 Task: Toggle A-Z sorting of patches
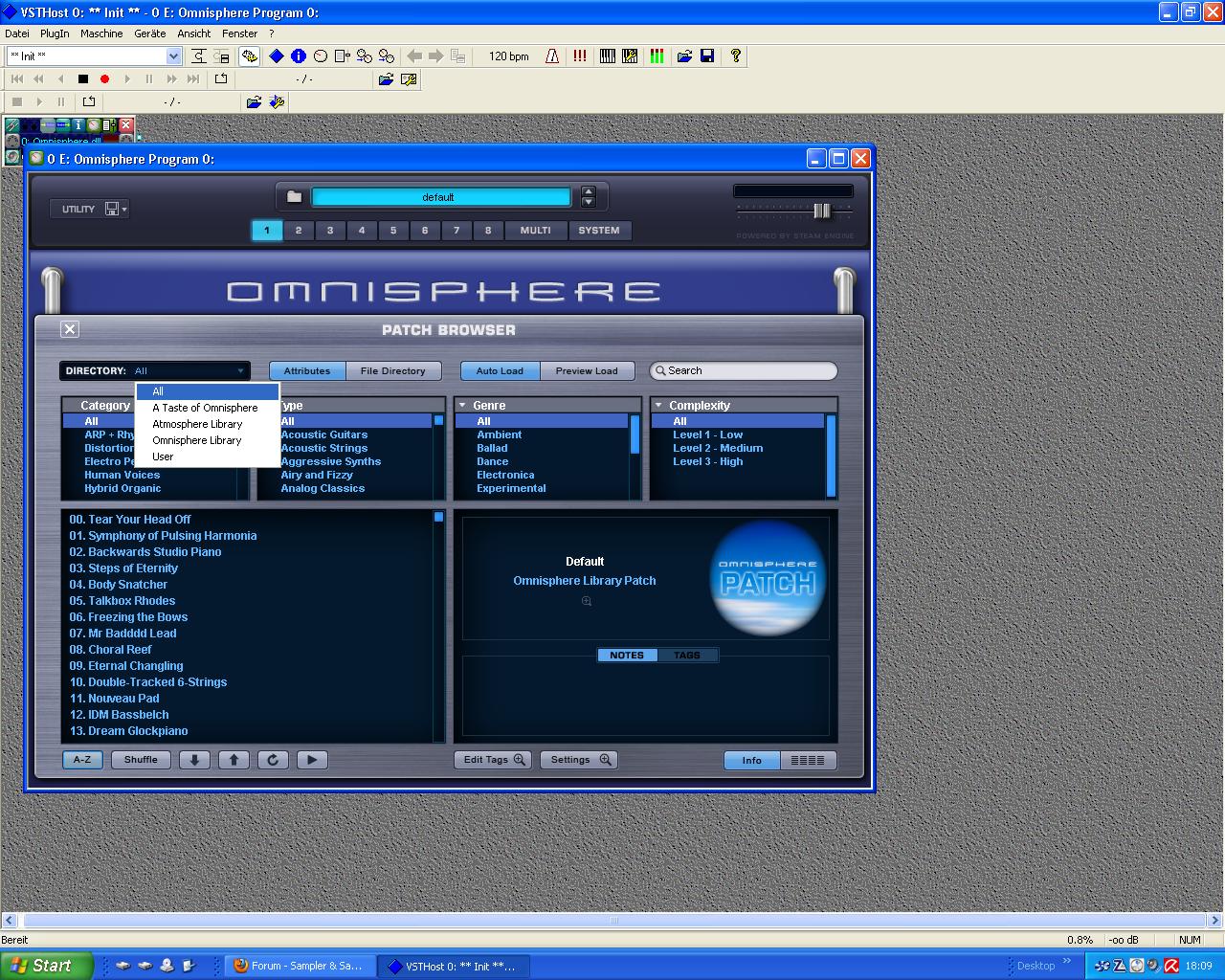click(x=82, y=760)
